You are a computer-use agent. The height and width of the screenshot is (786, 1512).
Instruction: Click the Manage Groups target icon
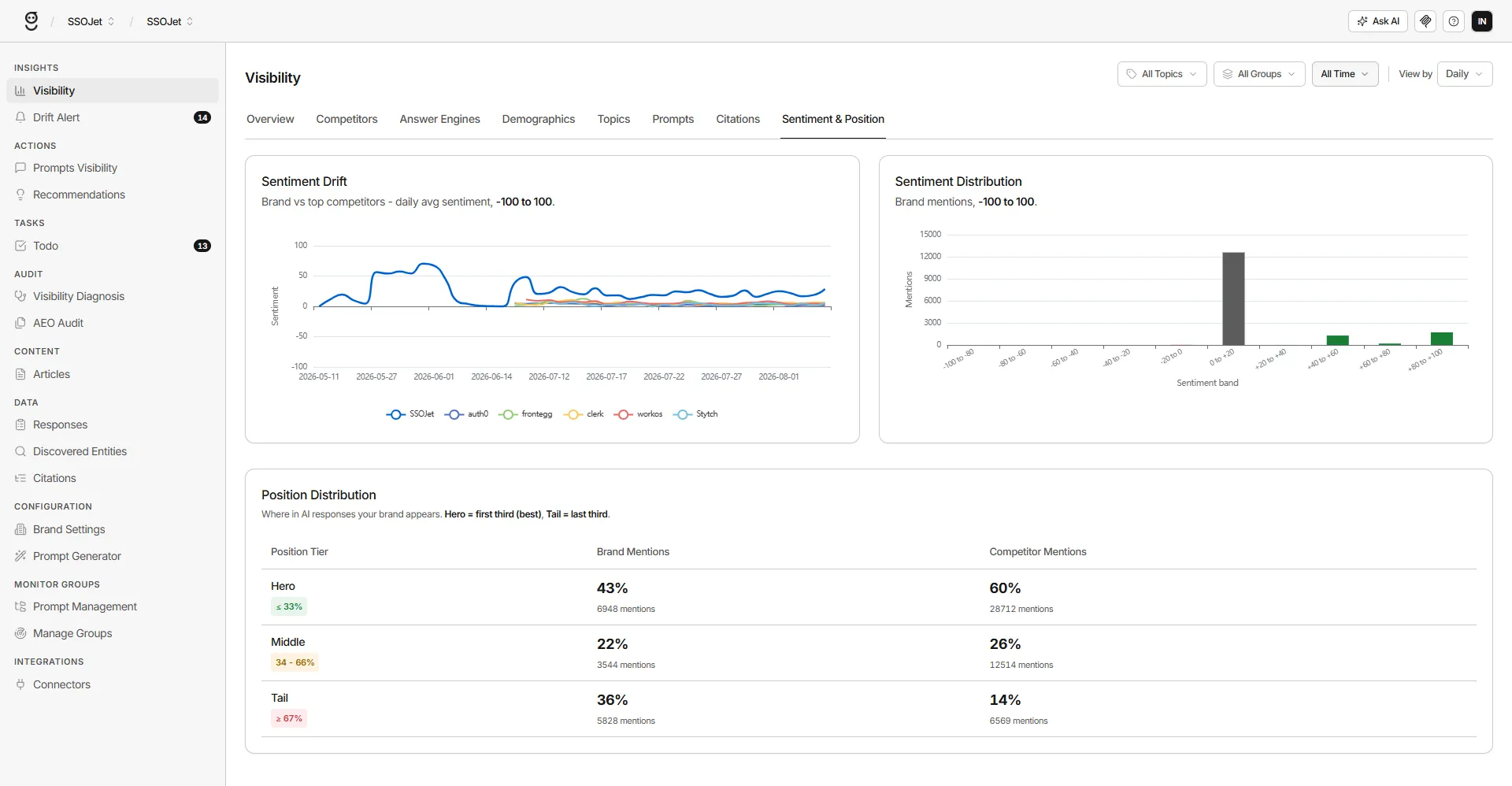coord(20,633)
